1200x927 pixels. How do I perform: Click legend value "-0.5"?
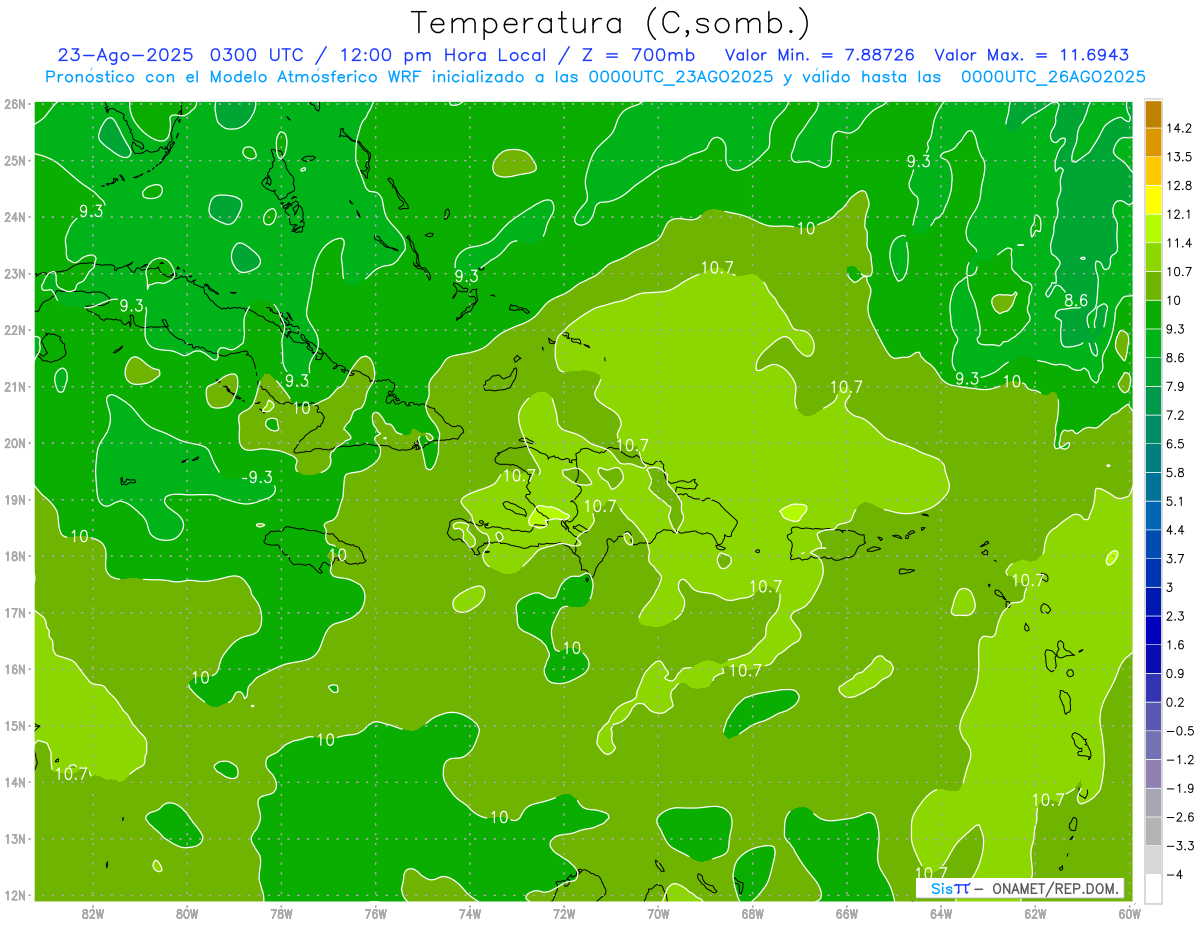point(1178,731)
